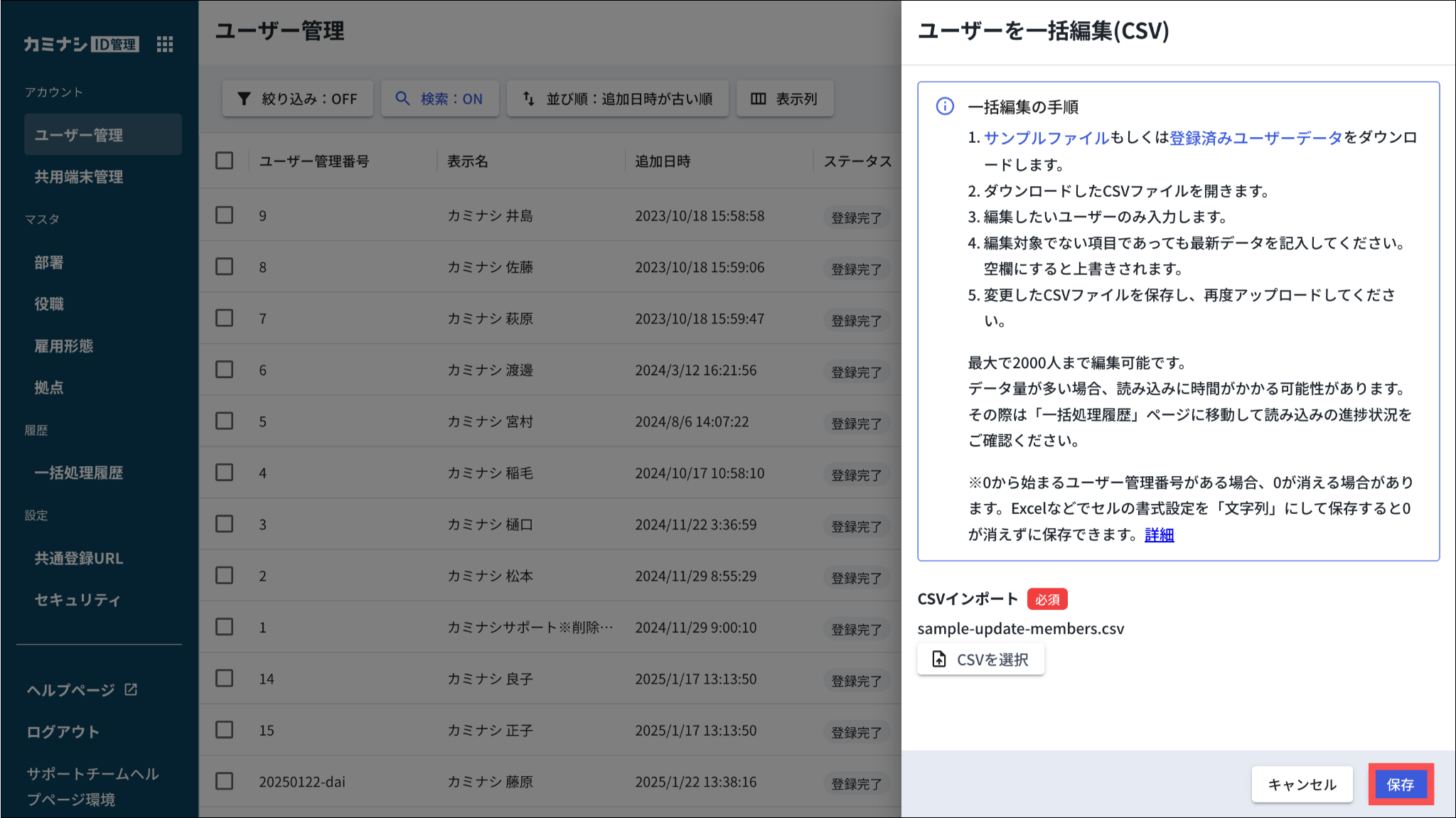Click the sort order arrows icon
The width and height of the screenshot is (1456, 818).
coord(528,99)
